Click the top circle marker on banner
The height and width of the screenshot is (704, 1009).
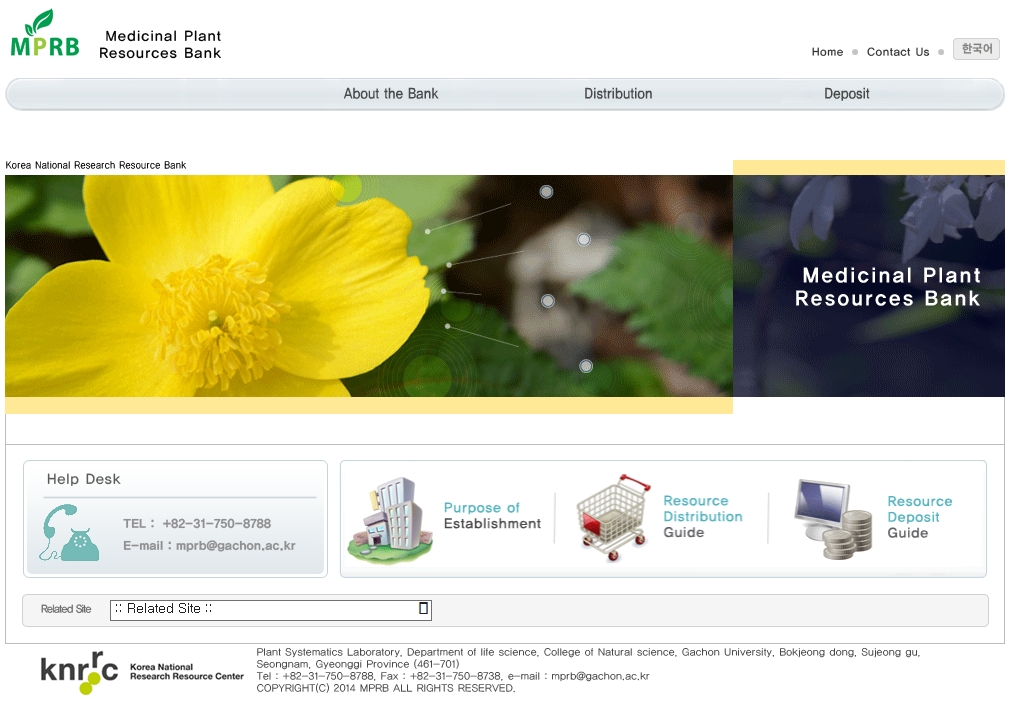click(546, 192)
